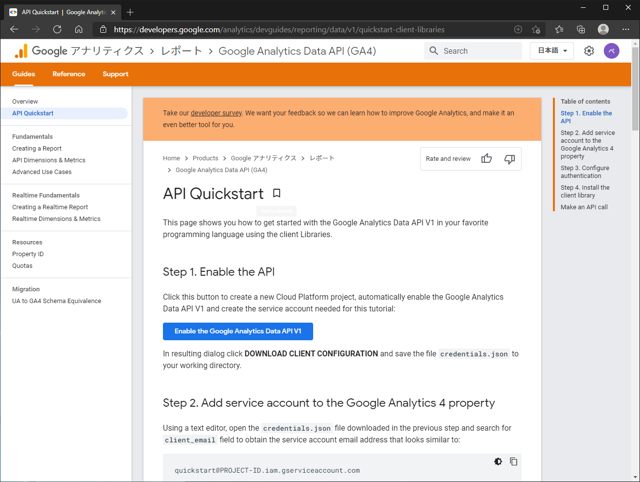Copy the code sample to clipboard
This screenshot has width=640, height=482.
[514, 462]
